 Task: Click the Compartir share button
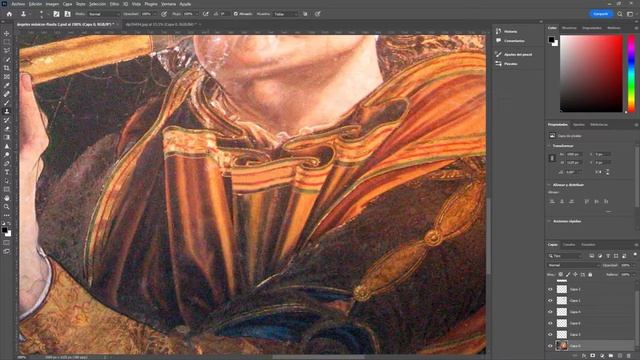click(x=600, y=14)
